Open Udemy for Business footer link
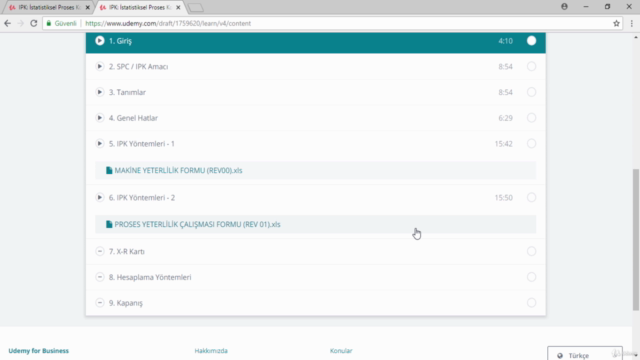Image resolution: width=640 pixels, height=360 pixels. (39, 351)
